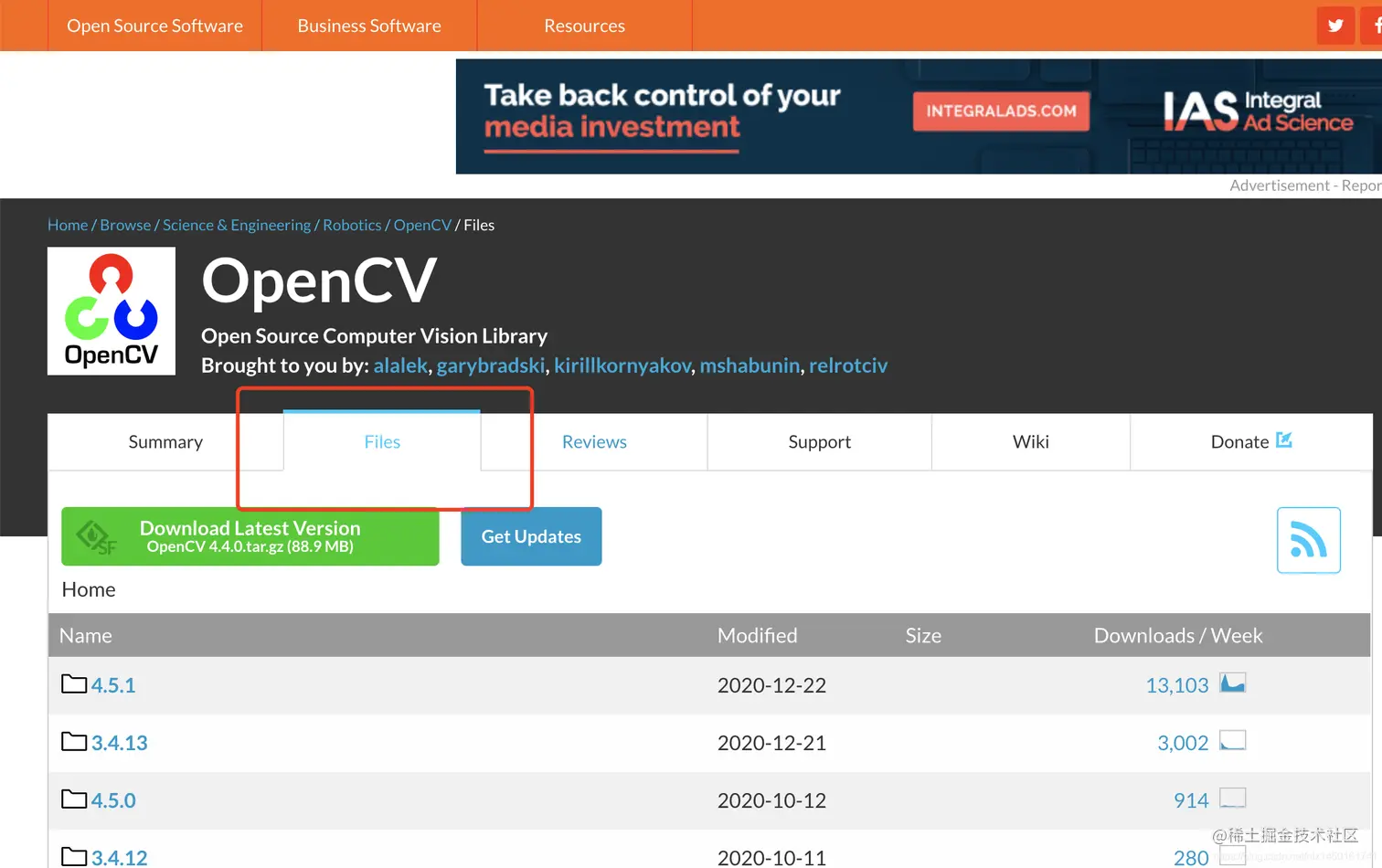This screenshot has height=868, width=1382.
Task: Click the external link icon beside Donate
Action: point(1284,439)
